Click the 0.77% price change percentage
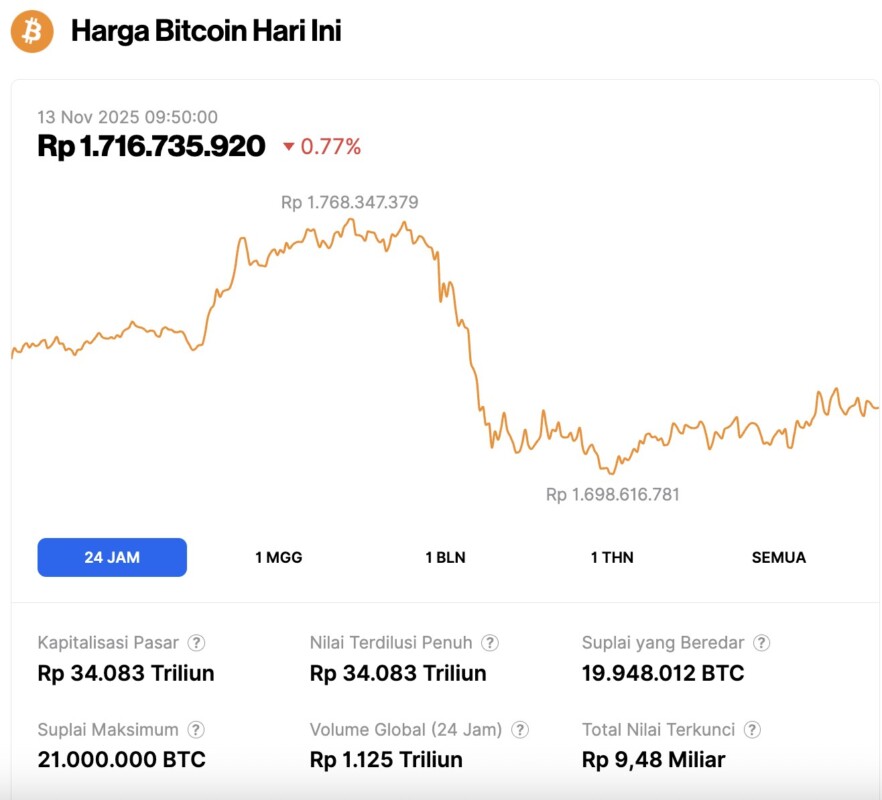This screenshot has height=800, width=882. [x=331, y=147]
